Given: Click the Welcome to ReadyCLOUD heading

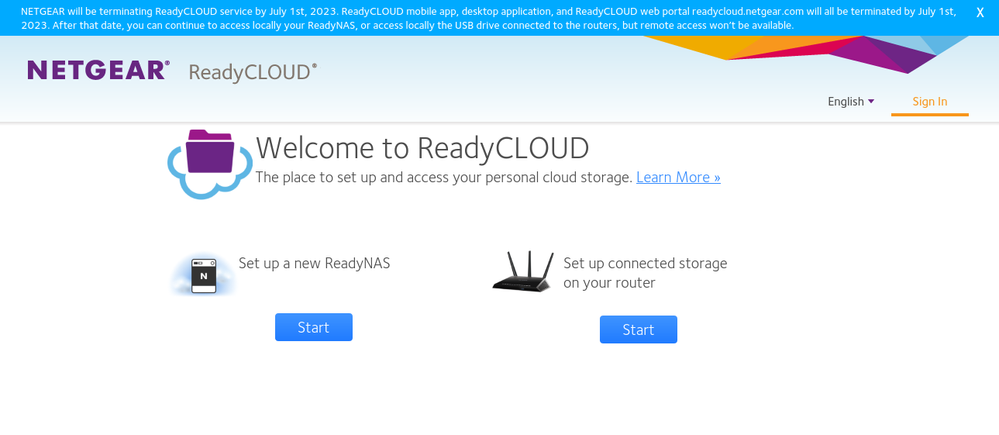Looking at the screenshot, I should 422,148.
